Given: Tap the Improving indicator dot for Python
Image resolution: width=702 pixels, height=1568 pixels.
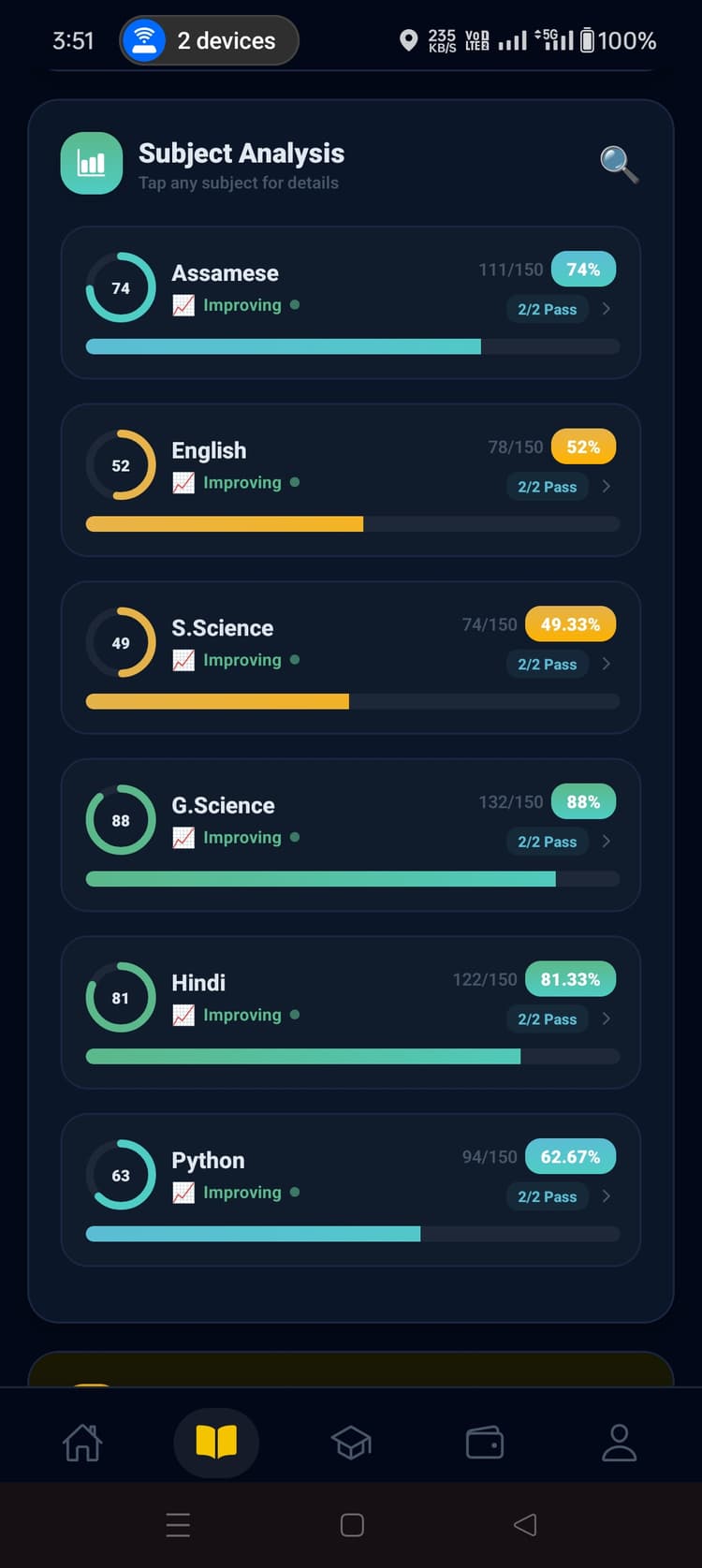Looking at the screenshot, I should [294, 1193].
